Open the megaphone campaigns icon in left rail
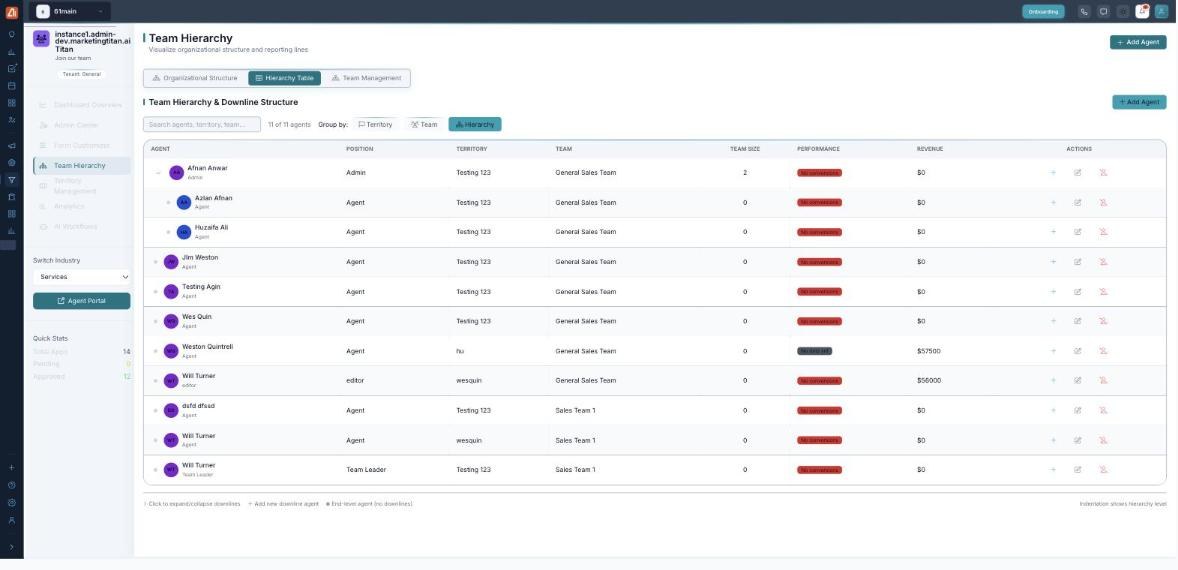Screen dimensions: 1178x570 [x=11, y=146]
